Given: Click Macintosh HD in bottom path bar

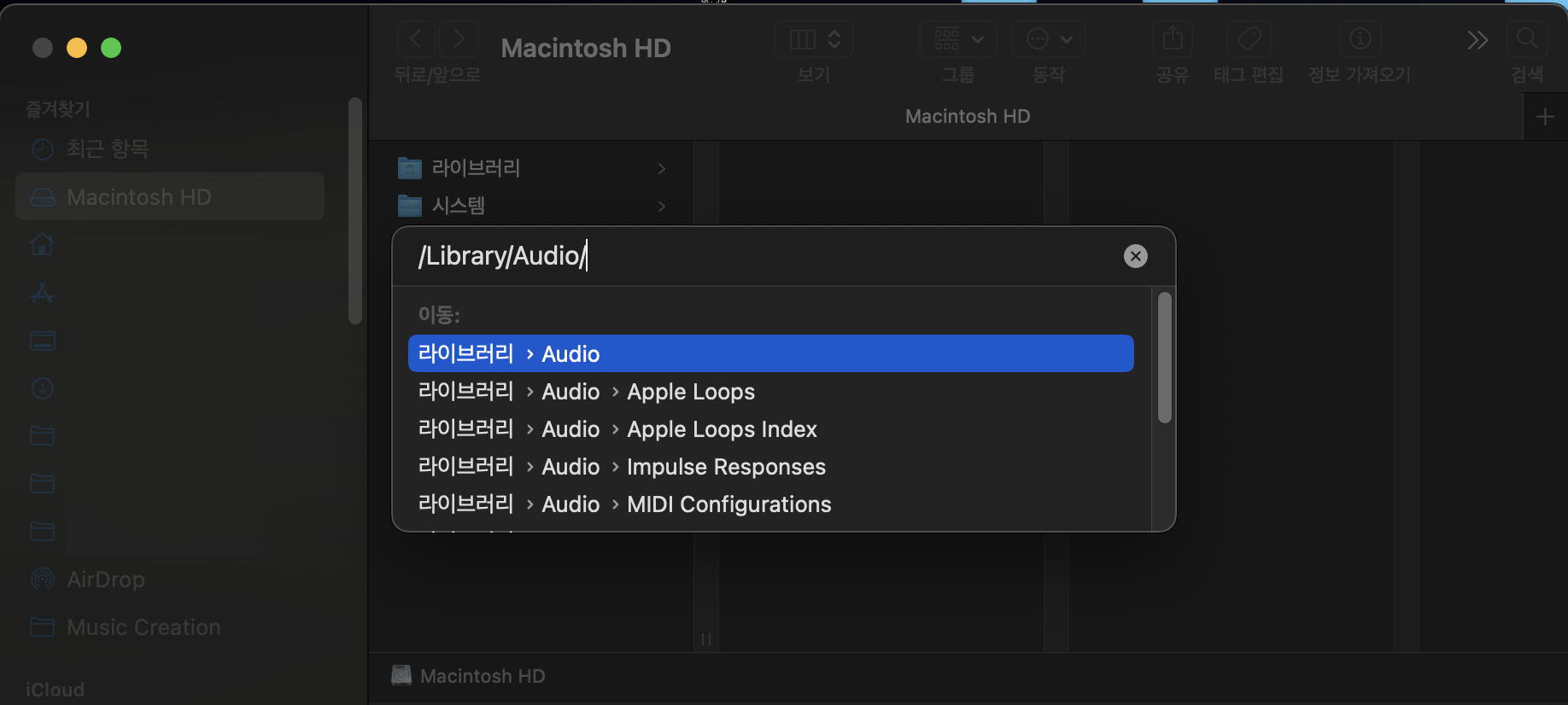Looking at the screenshot, I should tap(468, 676).
